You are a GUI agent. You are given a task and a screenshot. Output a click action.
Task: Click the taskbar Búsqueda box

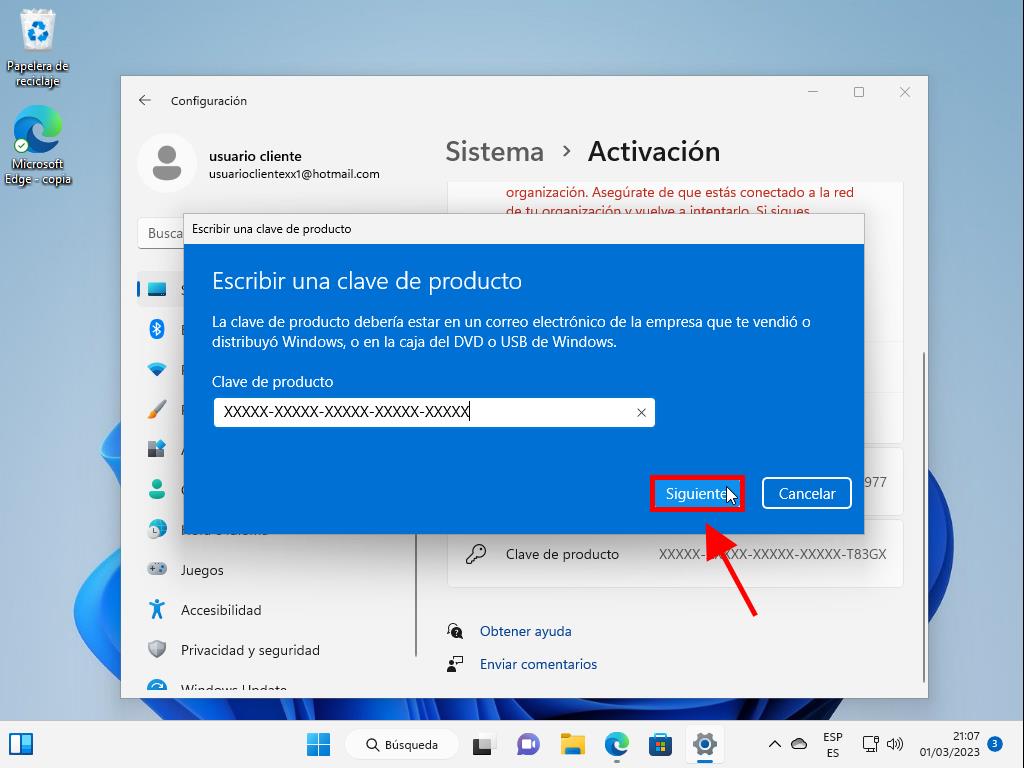(x=402, y=745)
